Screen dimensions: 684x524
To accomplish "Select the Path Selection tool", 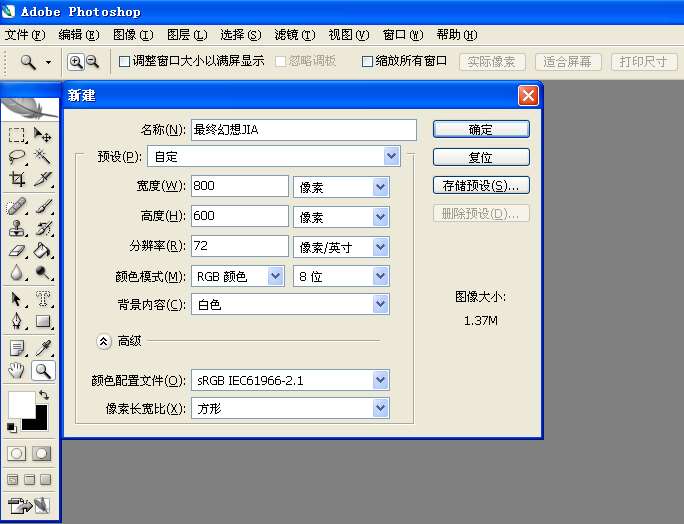I will (17, 299).
